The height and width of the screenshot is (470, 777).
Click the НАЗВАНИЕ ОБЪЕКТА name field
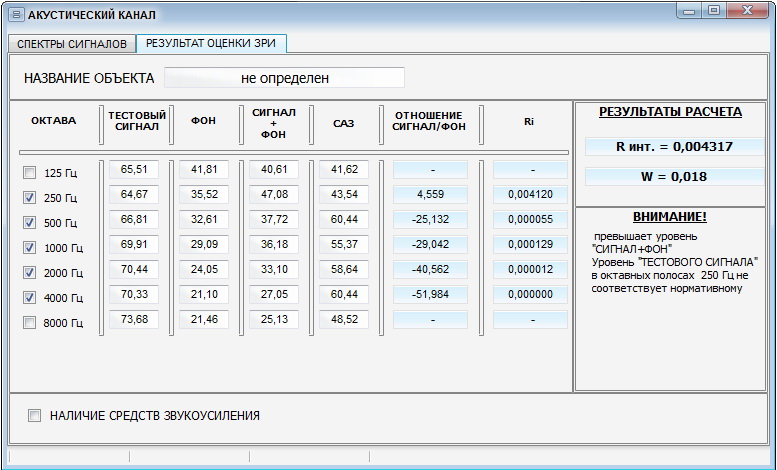point(284,78)
